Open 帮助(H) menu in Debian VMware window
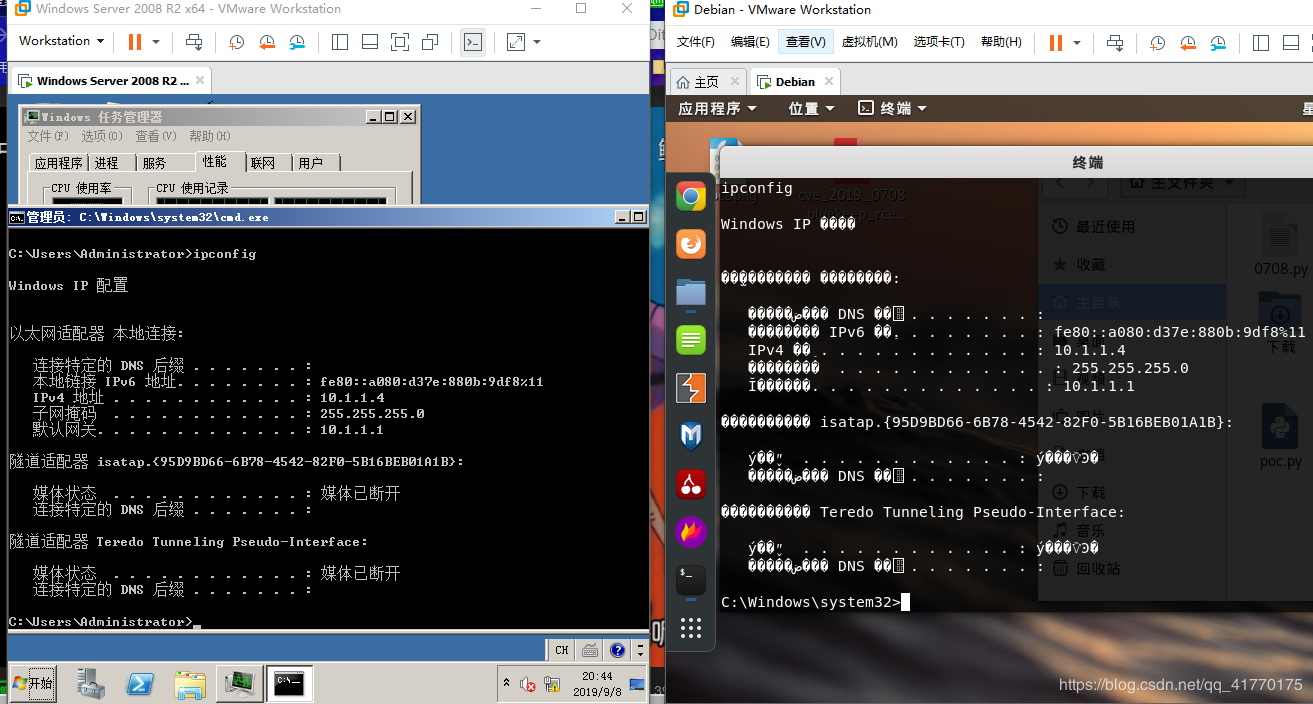This screenshot has height=704, width=1313. click(x=1001, y=42)
